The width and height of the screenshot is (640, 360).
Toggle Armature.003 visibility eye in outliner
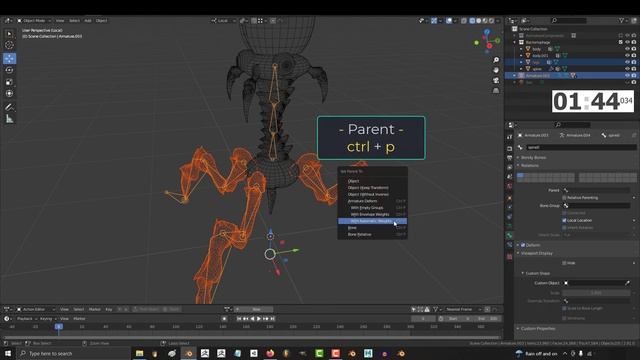[x=627, y=76]
